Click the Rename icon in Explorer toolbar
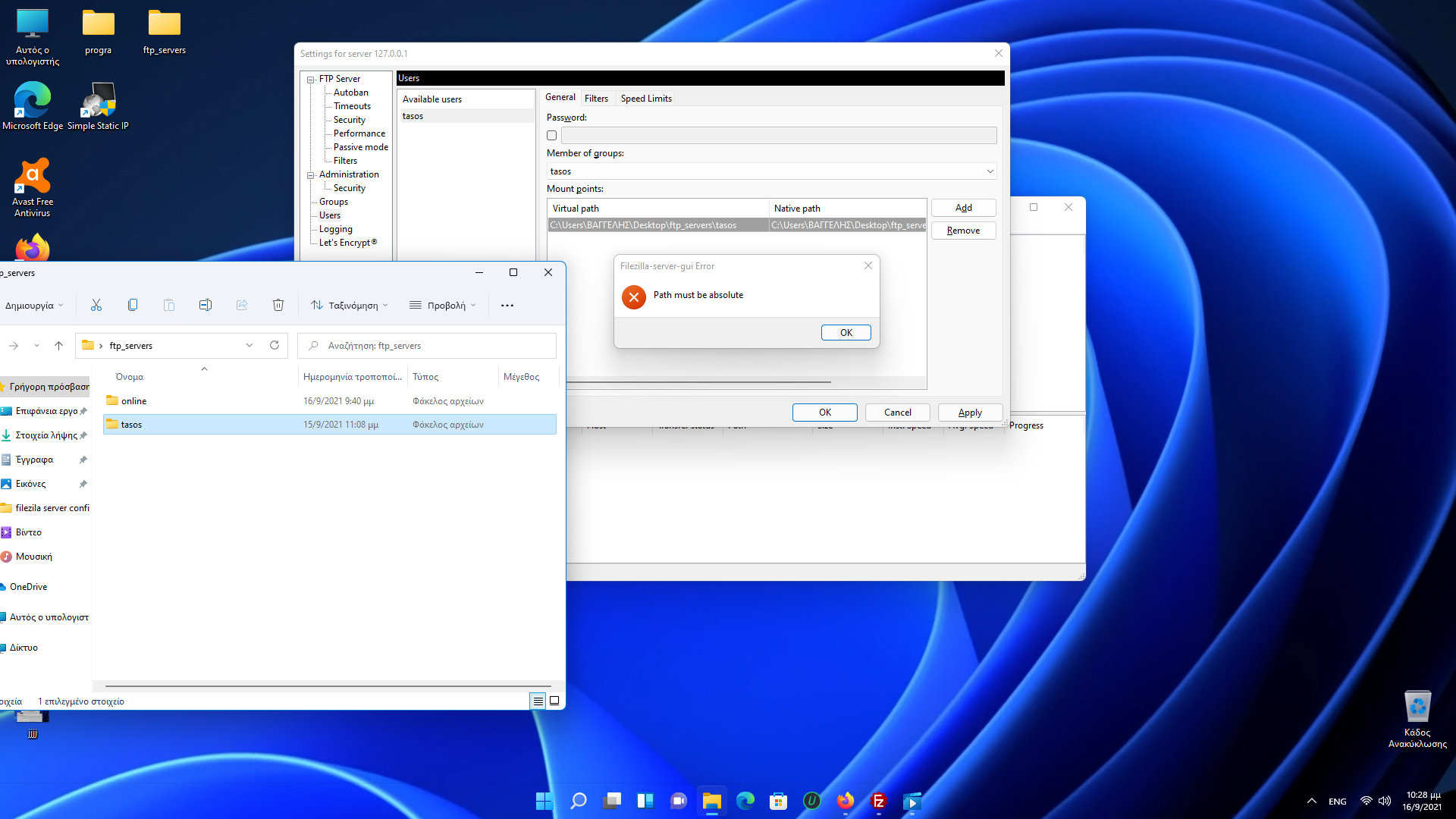This screenshot has height=819, width=1456. click(x=206, y=305)
